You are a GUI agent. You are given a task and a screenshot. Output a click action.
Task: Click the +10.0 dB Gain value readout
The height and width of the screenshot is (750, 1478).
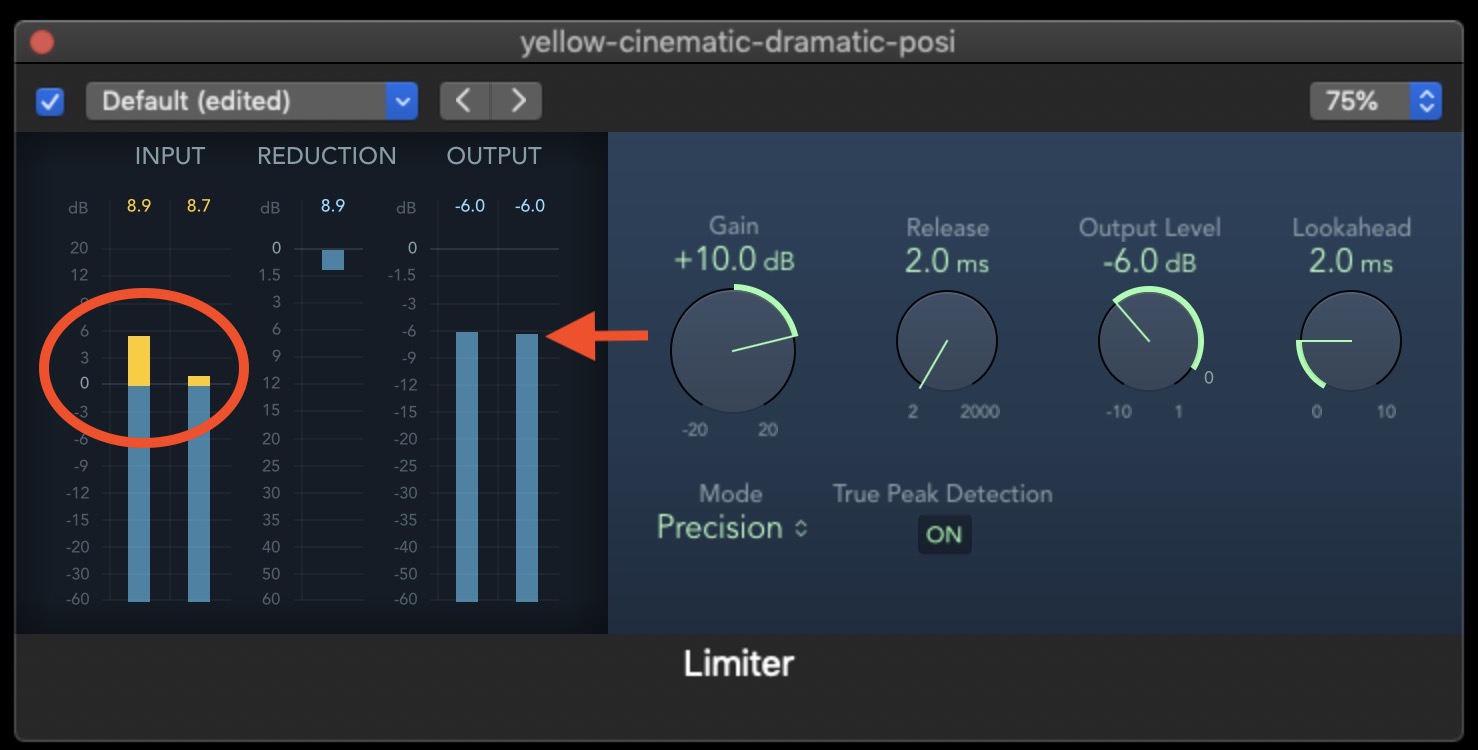click(735, 259)
